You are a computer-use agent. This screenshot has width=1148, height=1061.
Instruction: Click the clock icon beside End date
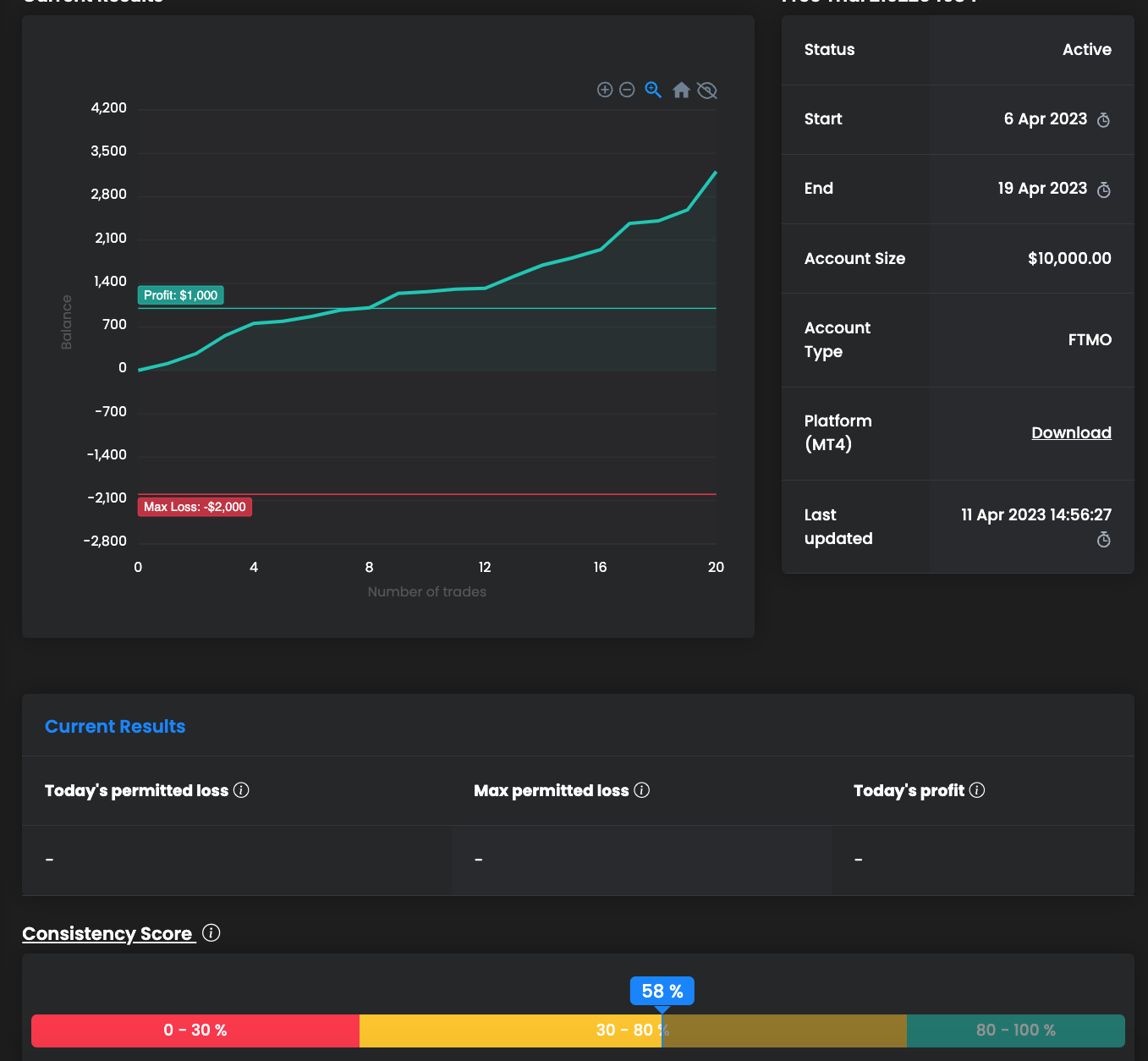tap(1103, 190)
